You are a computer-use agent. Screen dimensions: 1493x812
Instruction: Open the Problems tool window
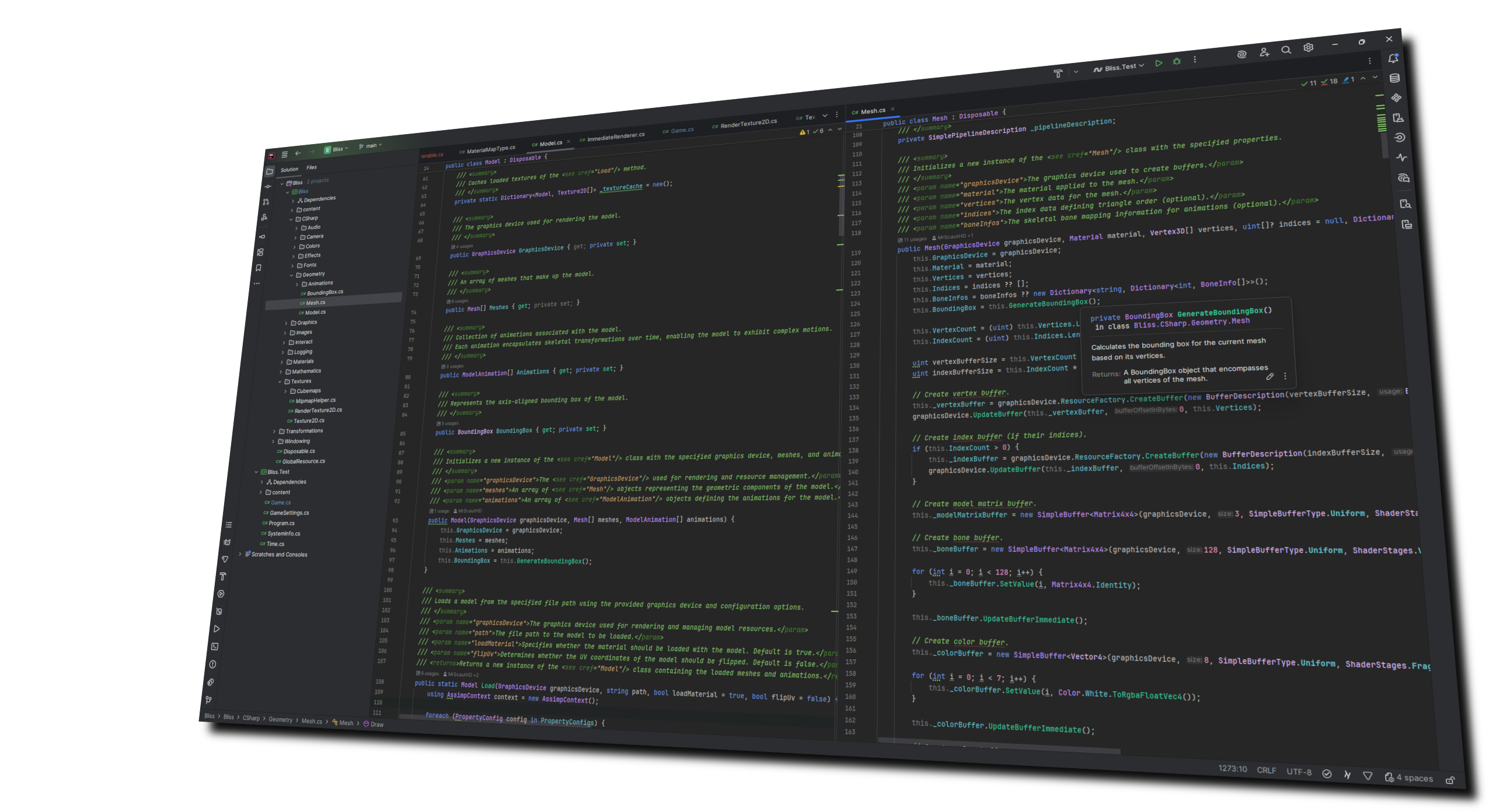tap(212, 663)
